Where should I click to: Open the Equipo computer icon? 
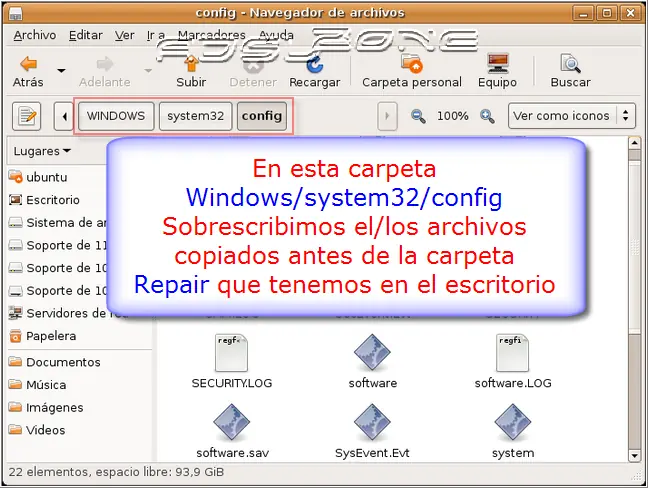(x=497, y=71)
